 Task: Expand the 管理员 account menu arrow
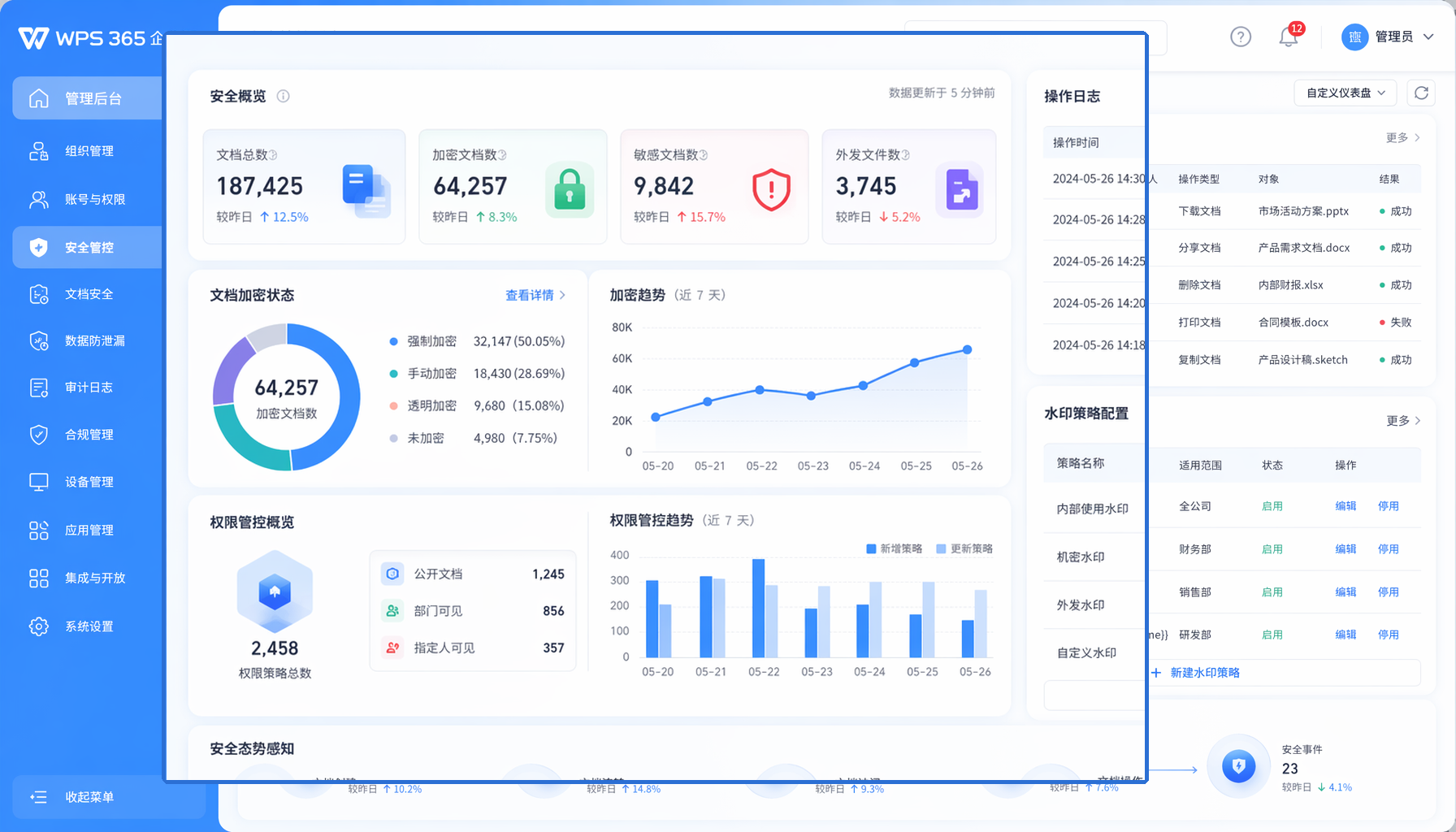coord(1428,37)
